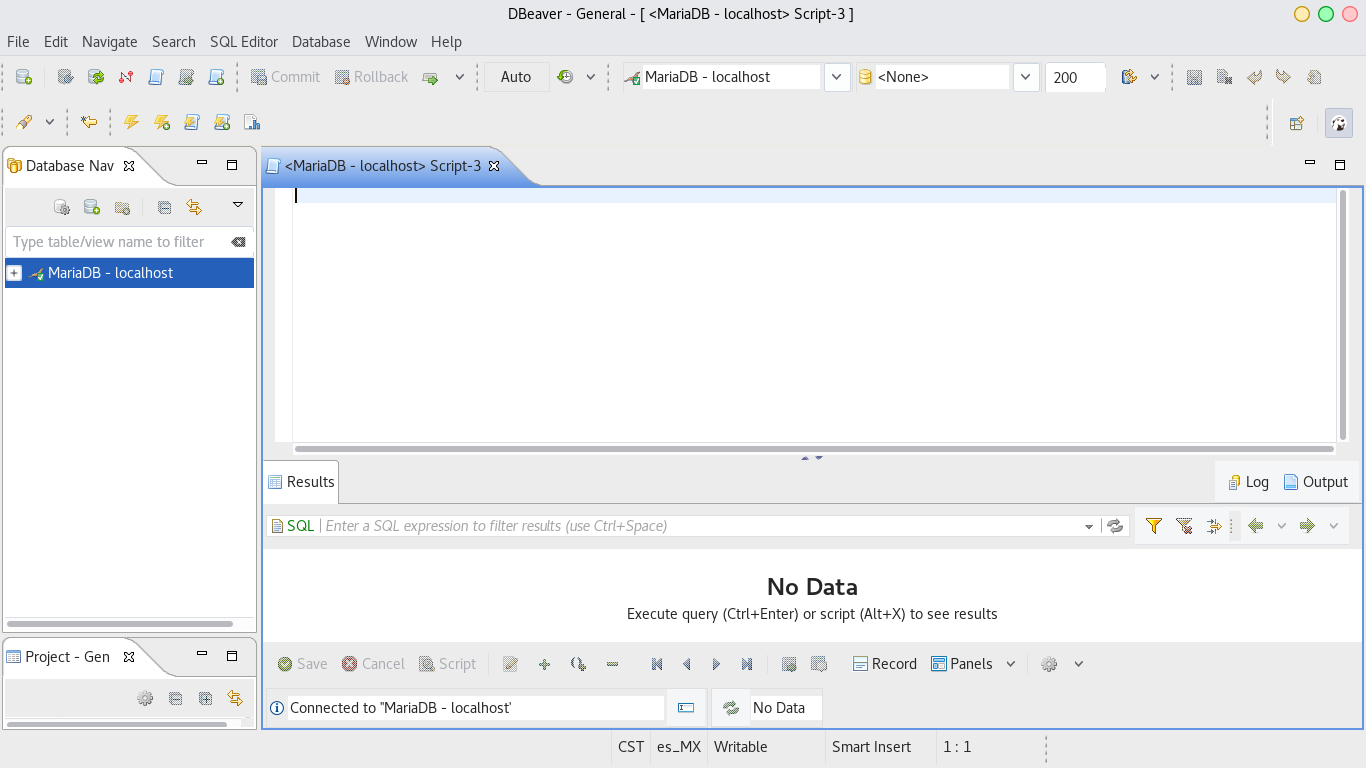Click the SQL filter expression field

tap(702, 526)
